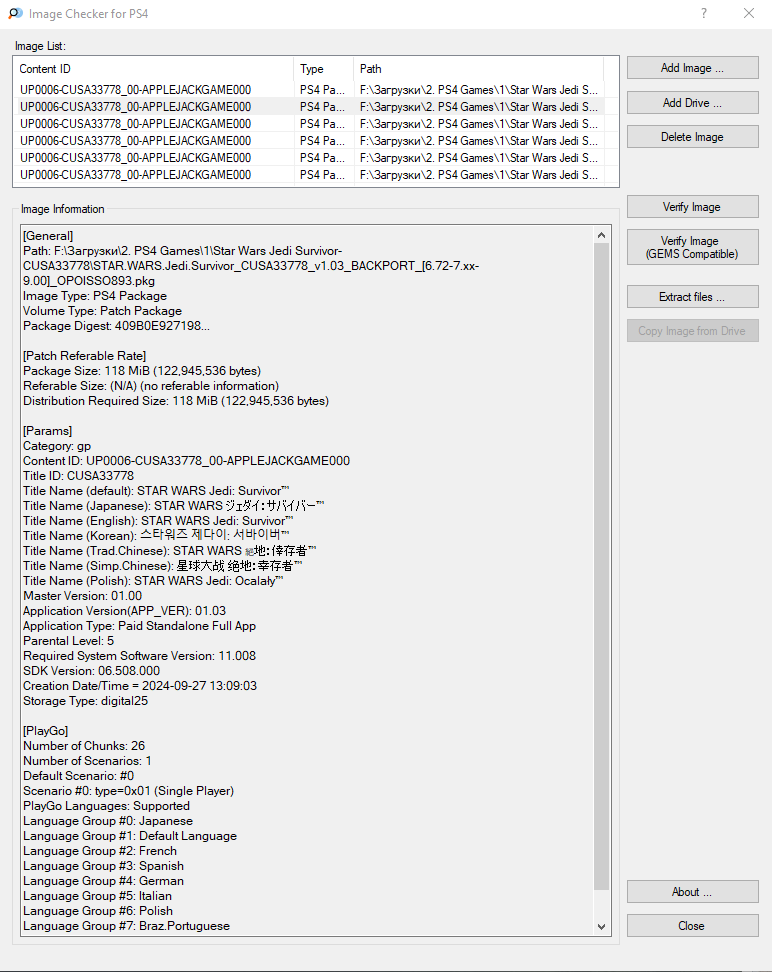The width and height of the screenshot is (772, 972).
Task: Click 'Language Group #6: Polish' line
Action: pyautogui.click(x=98, y=911)
